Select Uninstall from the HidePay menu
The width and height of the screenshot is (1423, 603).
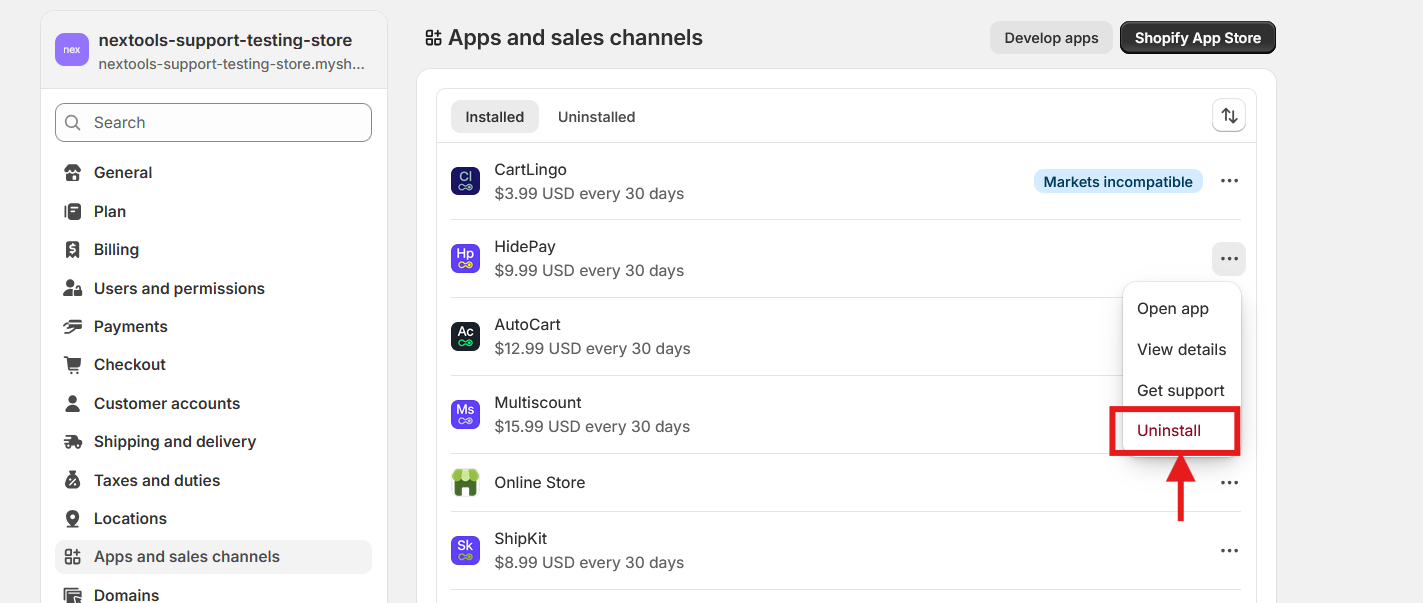(x=1169, y=431)
